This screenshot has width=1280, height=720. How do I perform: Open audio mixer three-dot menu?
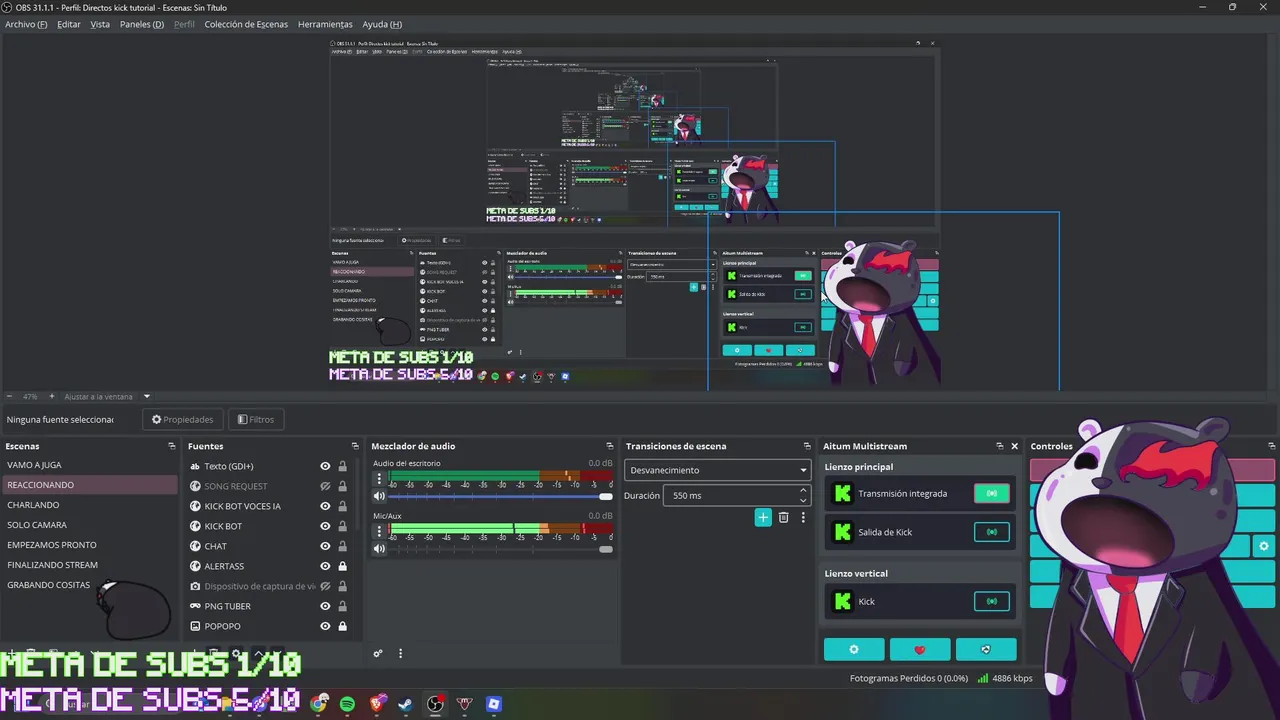[x=400, y=654]
